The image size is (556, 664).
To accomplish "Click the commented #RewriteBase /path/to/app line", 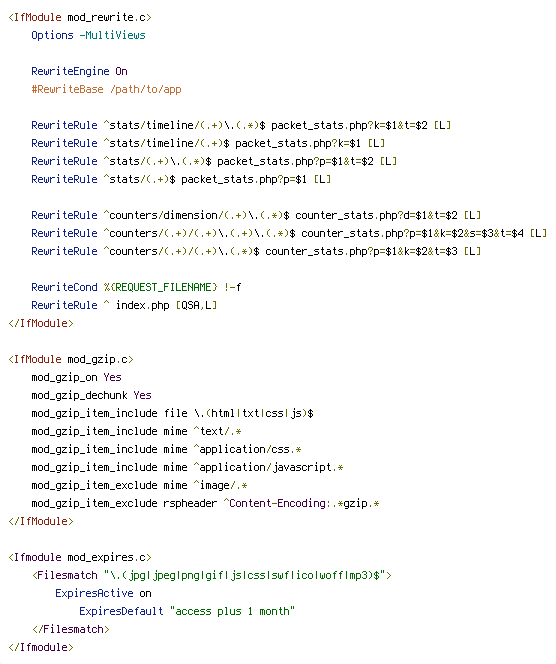I will tap(106, 89).
